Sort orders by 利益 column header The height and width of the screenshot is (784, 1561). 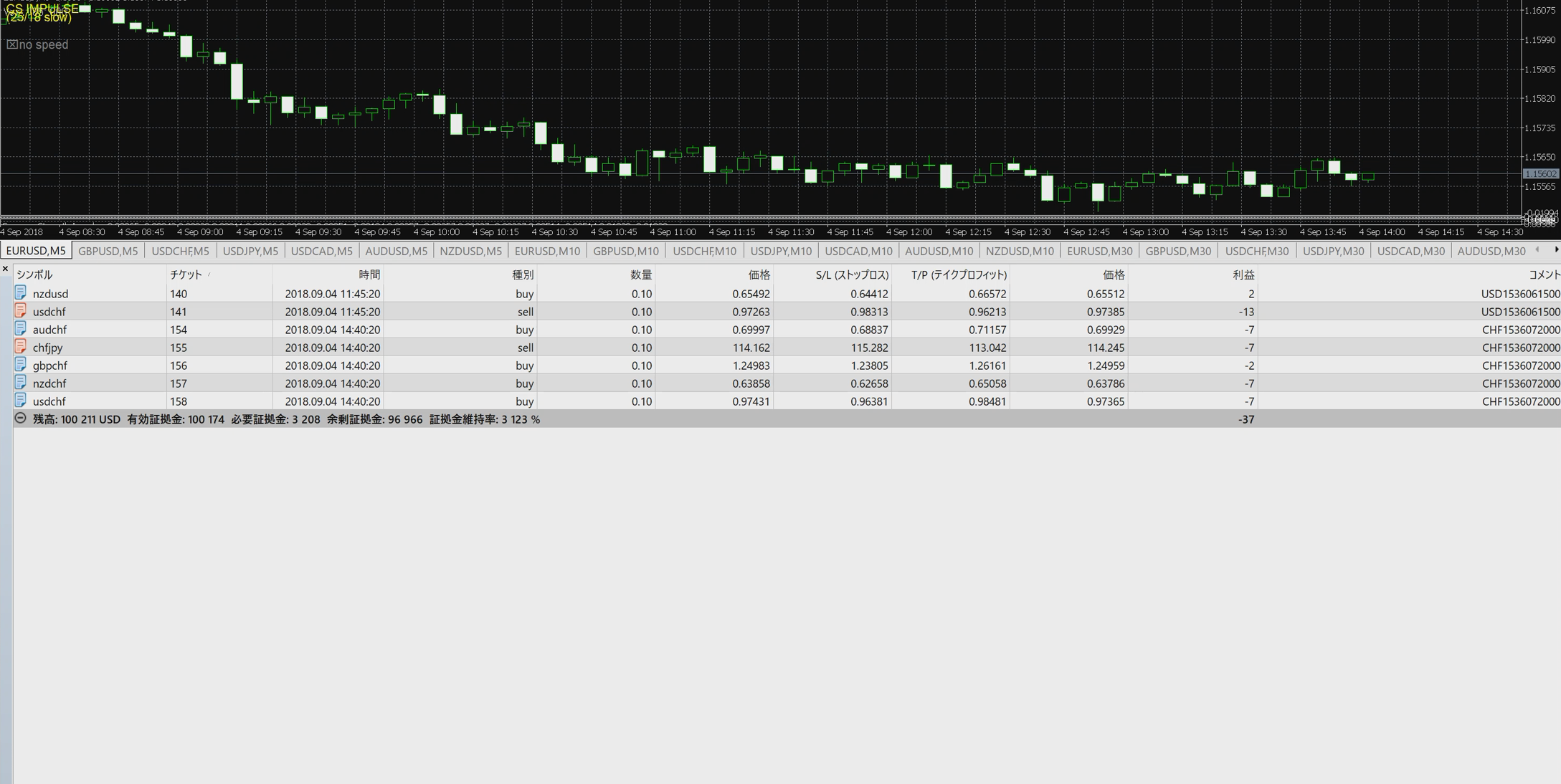1243,274
